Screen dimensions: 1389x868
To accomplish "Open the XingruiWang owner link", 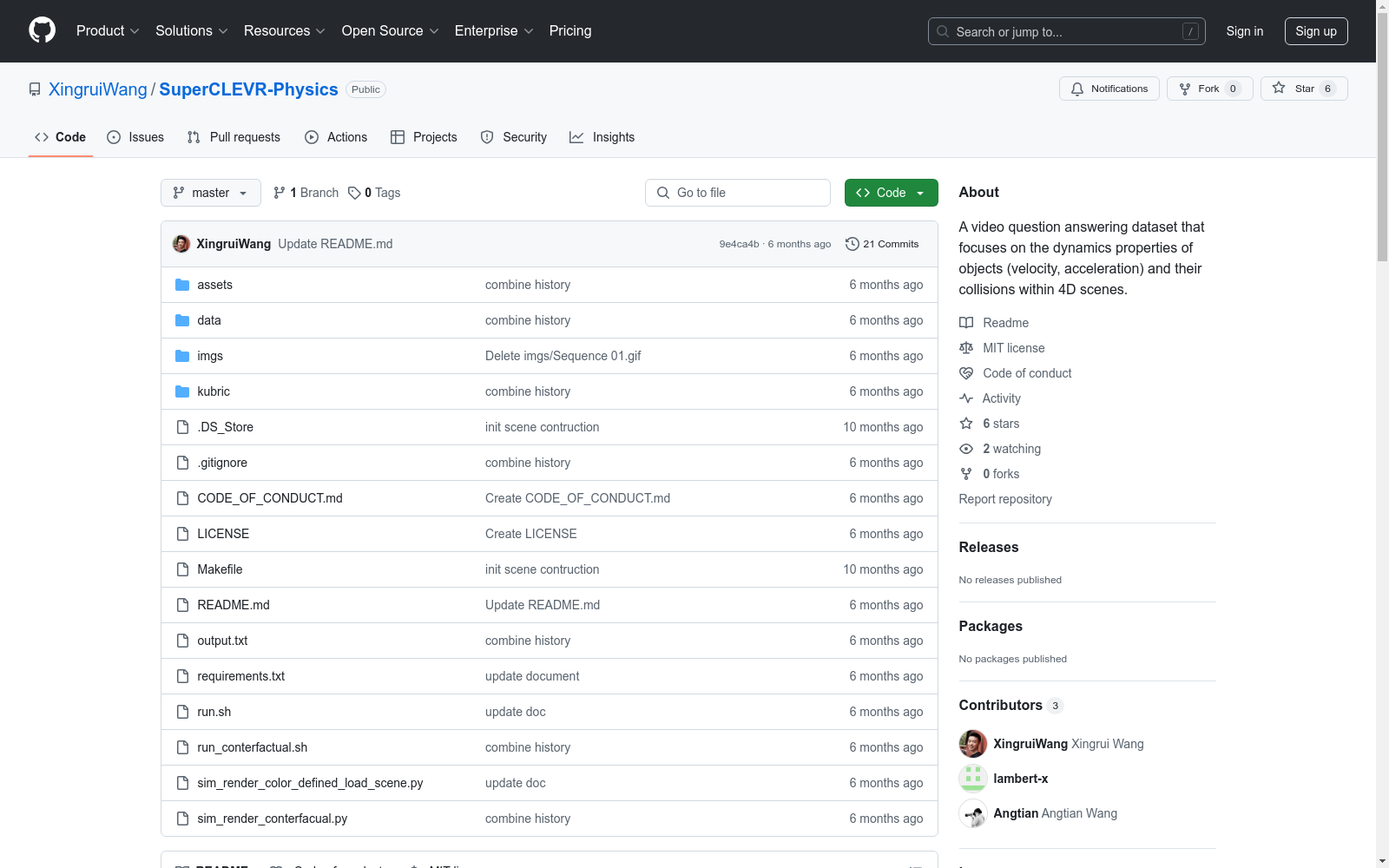I will click(98, 89).
